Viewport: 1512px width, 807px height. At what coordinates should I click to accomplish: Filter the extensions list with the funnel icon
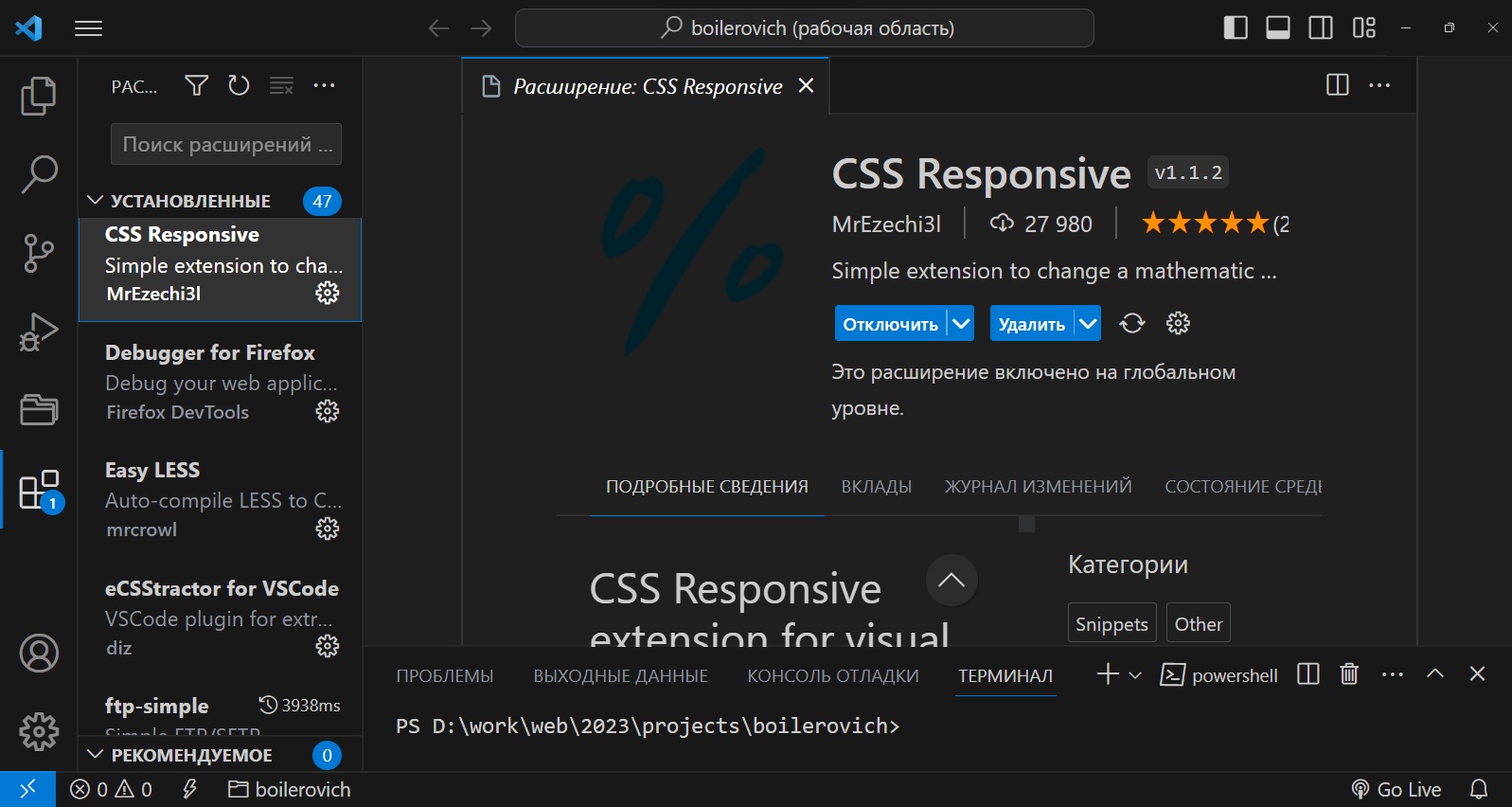tap(196, 86)
